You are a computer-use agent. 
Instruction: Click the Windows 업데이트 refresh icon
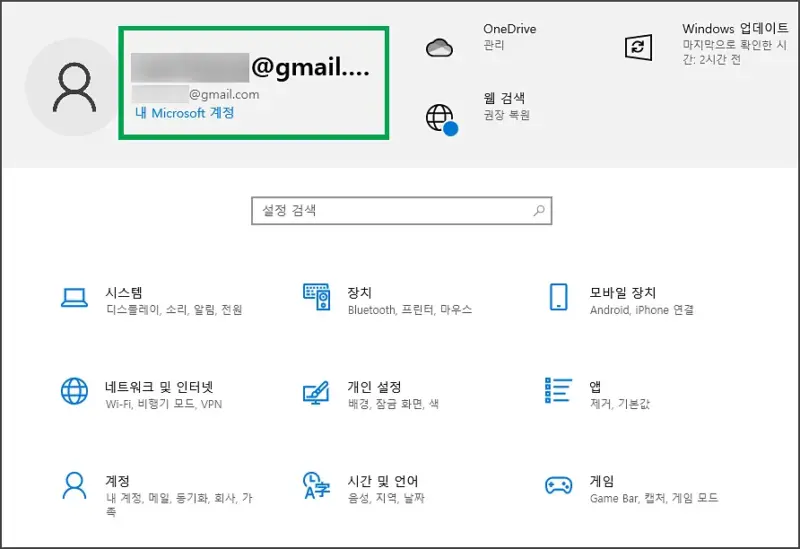pos(638,47)
